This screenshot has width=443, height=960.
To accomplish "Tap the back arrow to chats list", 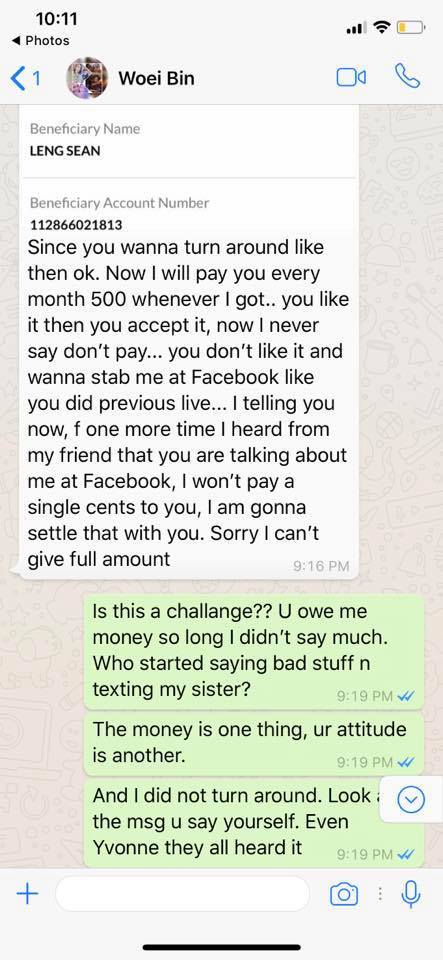I will pos(25,78).
